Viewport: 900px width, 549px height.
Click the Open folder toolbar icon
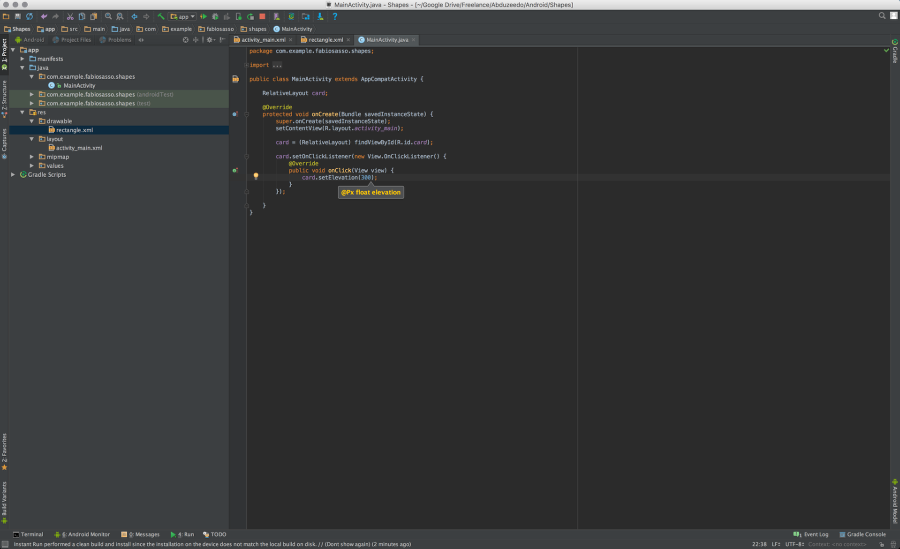(x=6, y=17)
